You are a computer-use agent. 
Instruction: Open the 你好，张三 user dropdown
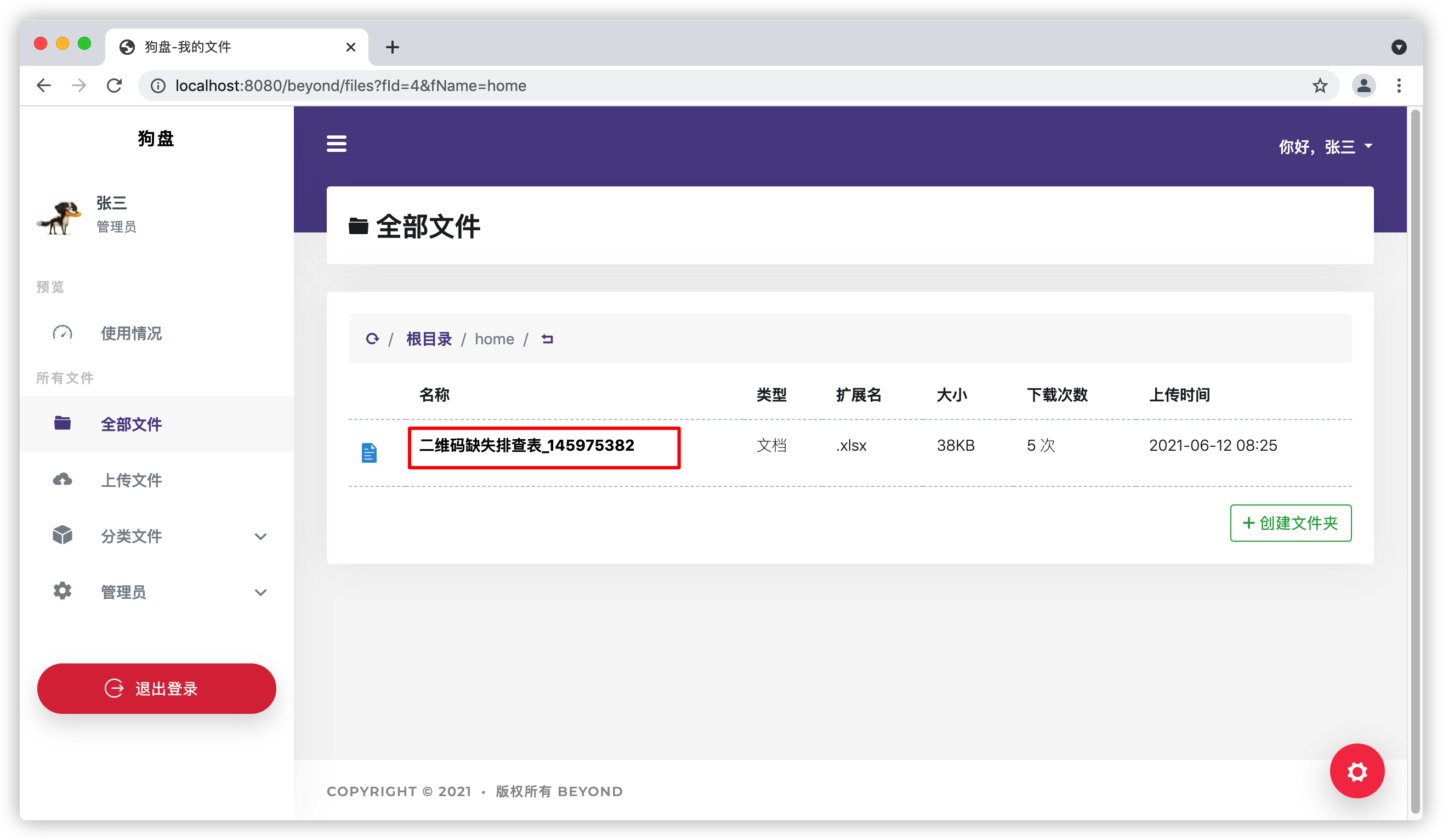(1325, 146)
